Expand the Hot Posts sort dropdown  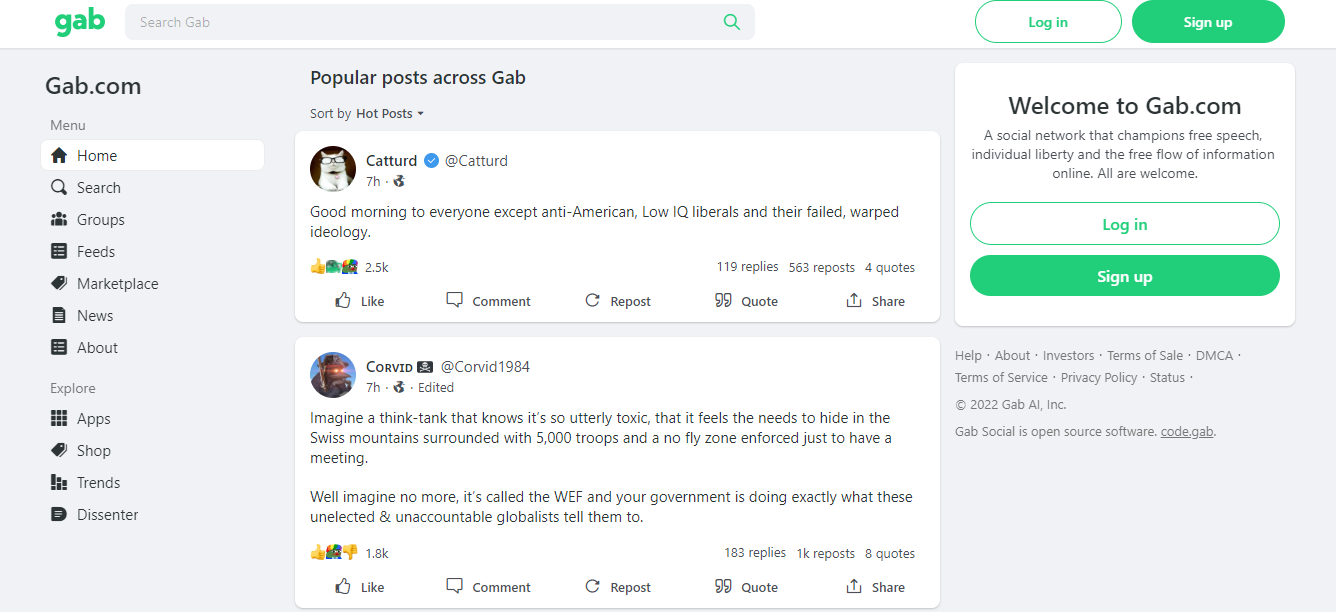[390, 114]
